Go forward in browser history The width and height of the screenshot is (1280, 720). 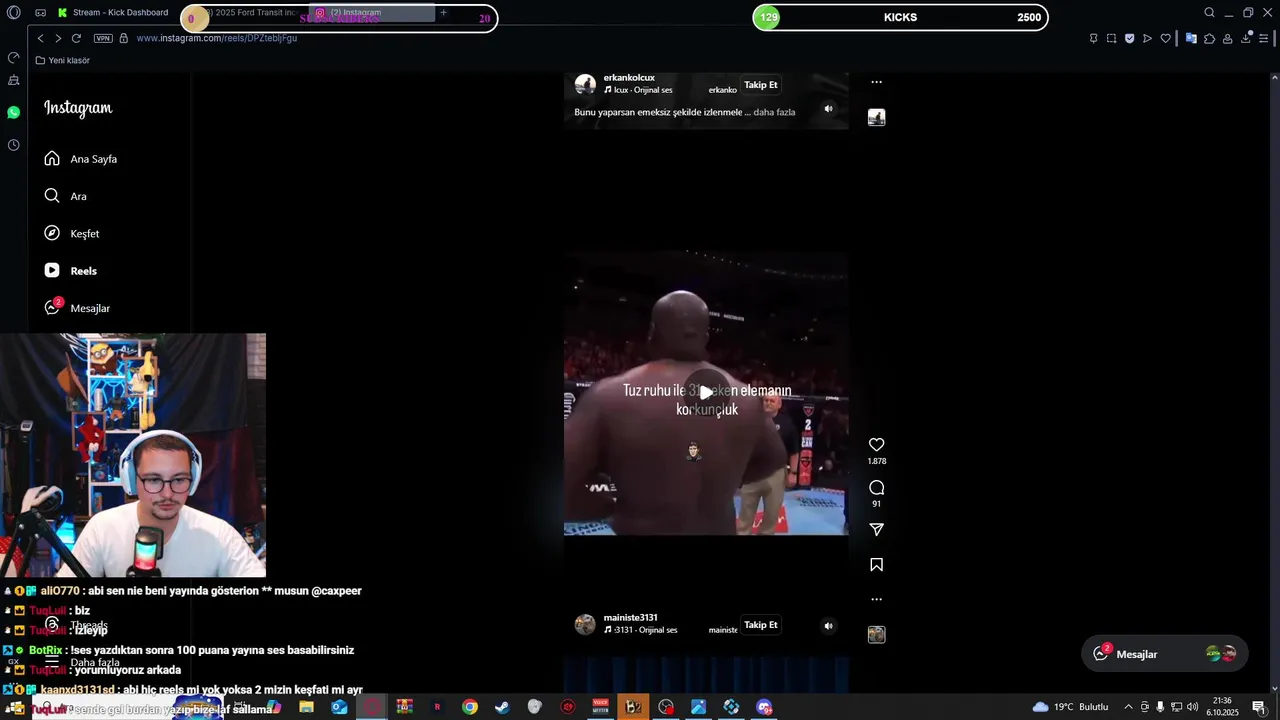pyautogui.click(x=58, y=38)
